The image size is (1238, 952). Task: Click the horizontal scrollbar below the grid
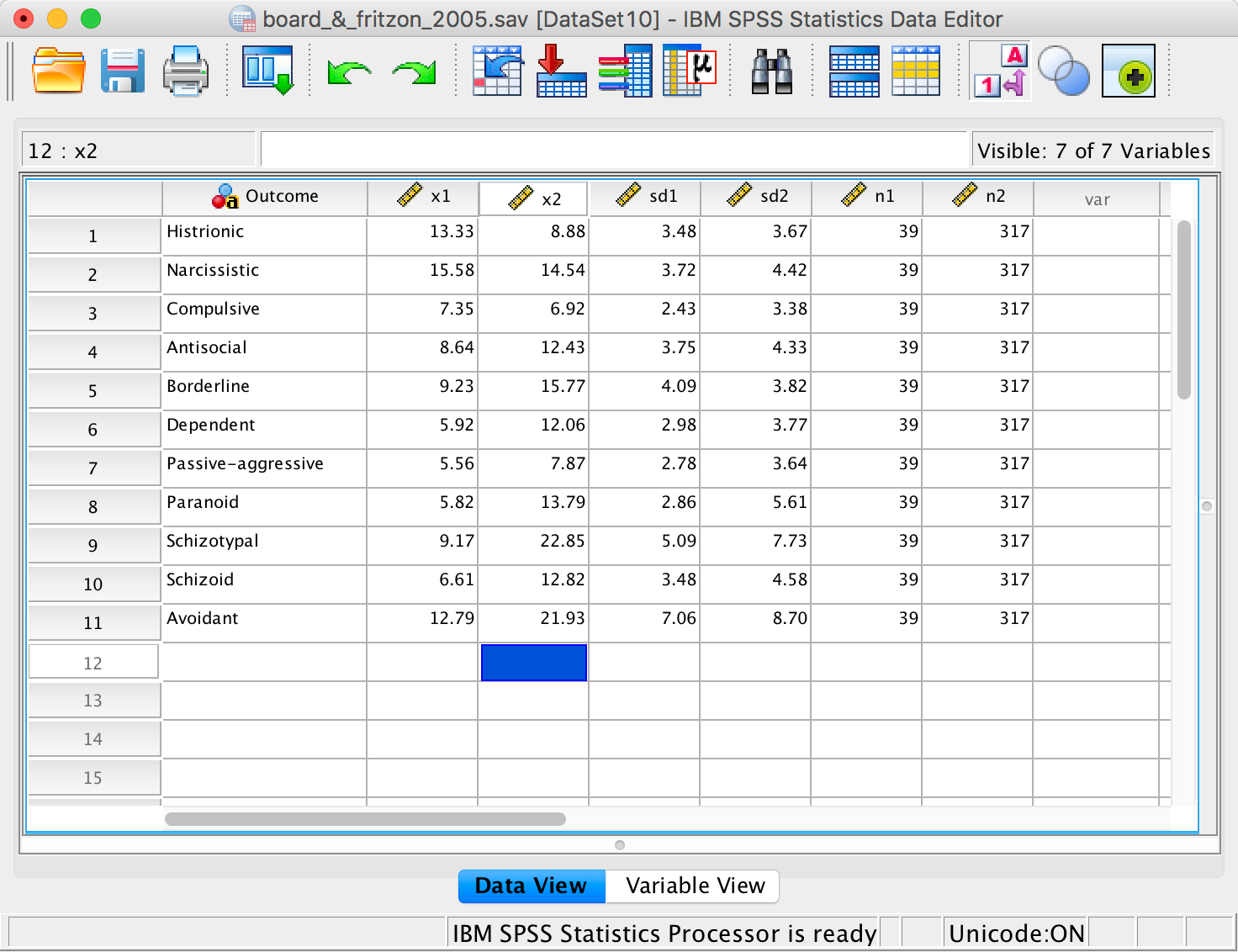(x=365, y=819)
